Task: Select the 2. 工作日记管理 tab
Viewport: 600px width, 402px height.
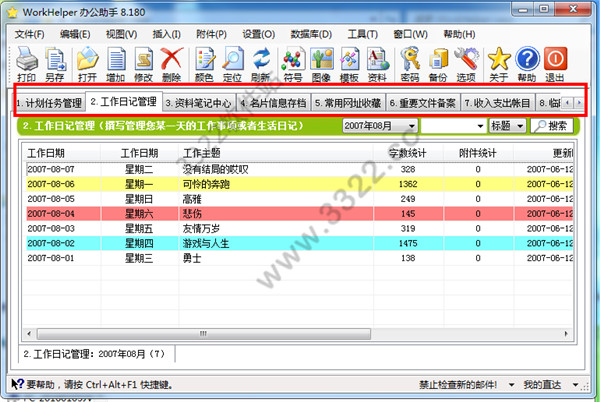Action: [x=124, y=102]
